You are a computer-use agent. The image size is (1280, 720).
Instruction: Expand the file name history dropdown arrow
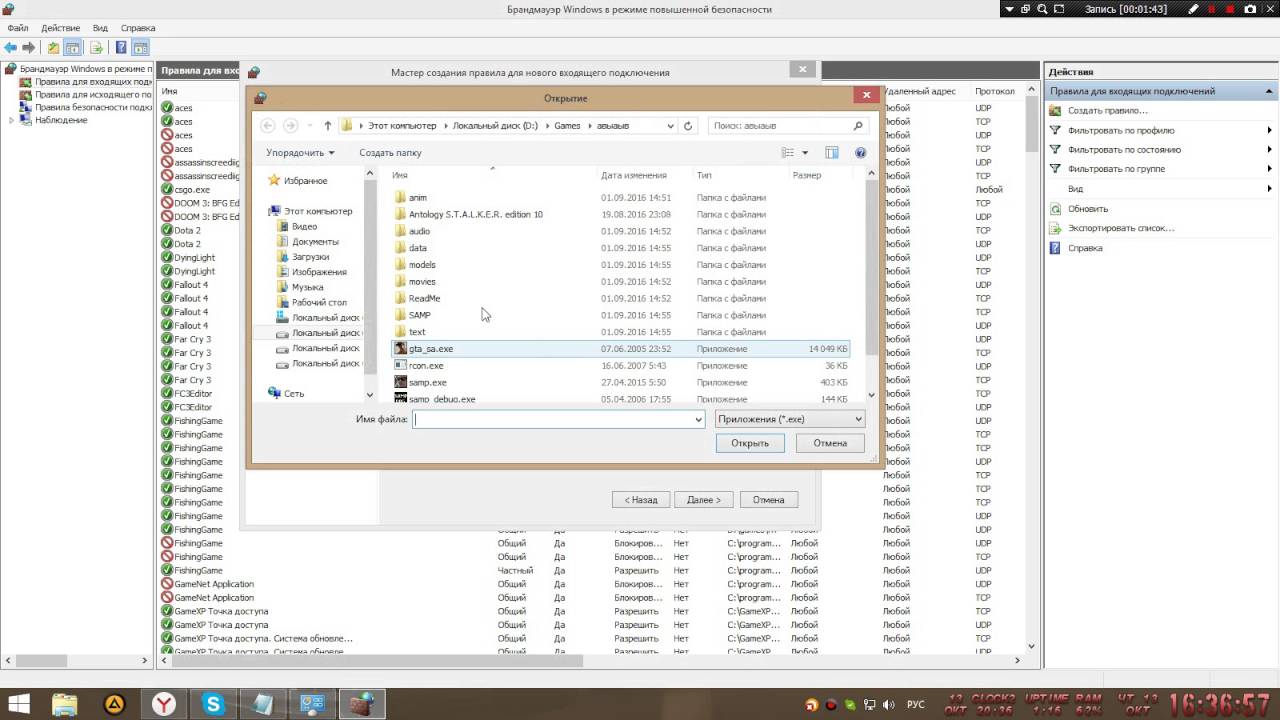tap(698, 420)
